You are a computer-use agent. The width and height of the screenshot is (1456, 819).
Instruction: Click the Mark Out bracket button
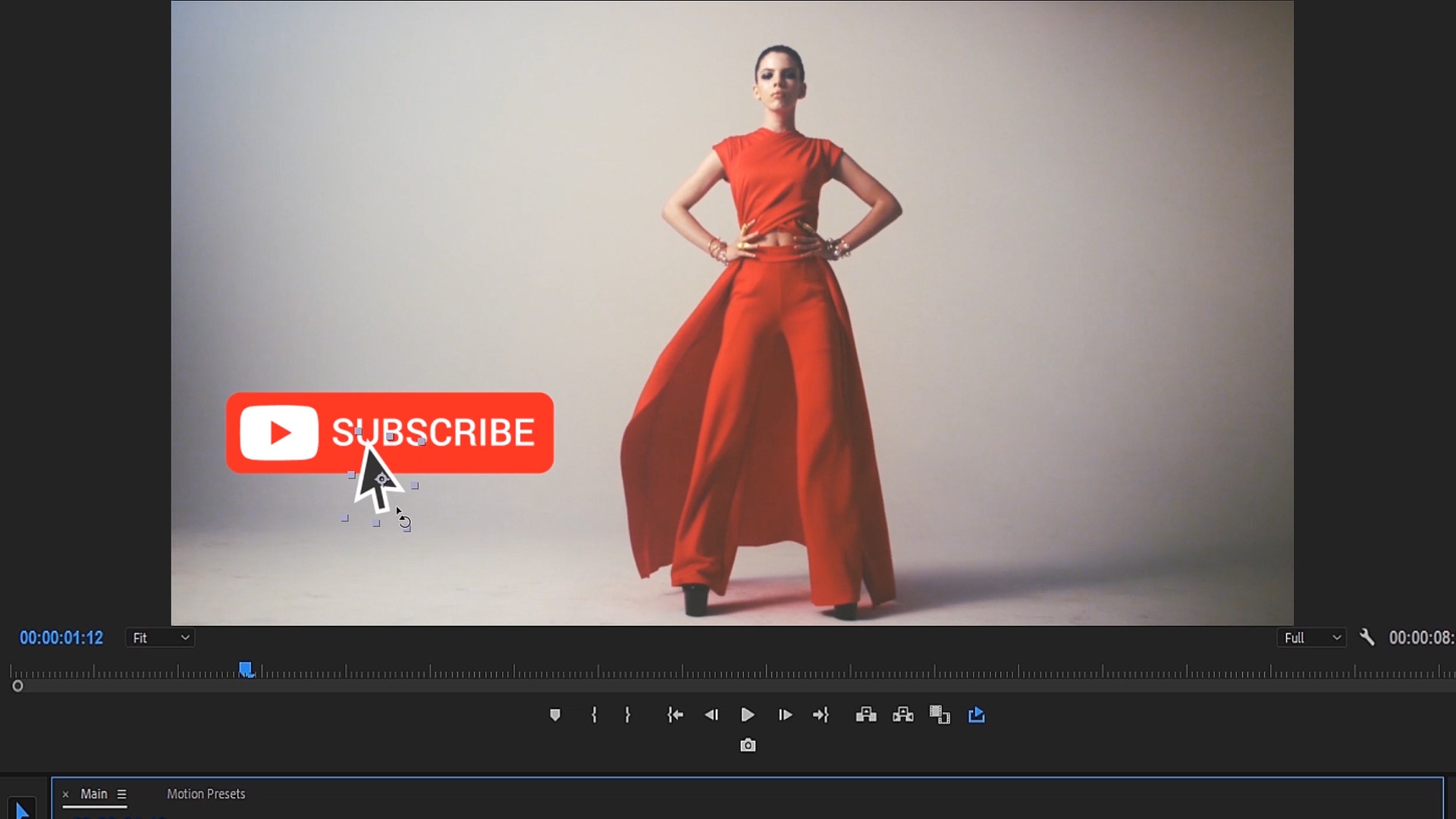(627, 715)
